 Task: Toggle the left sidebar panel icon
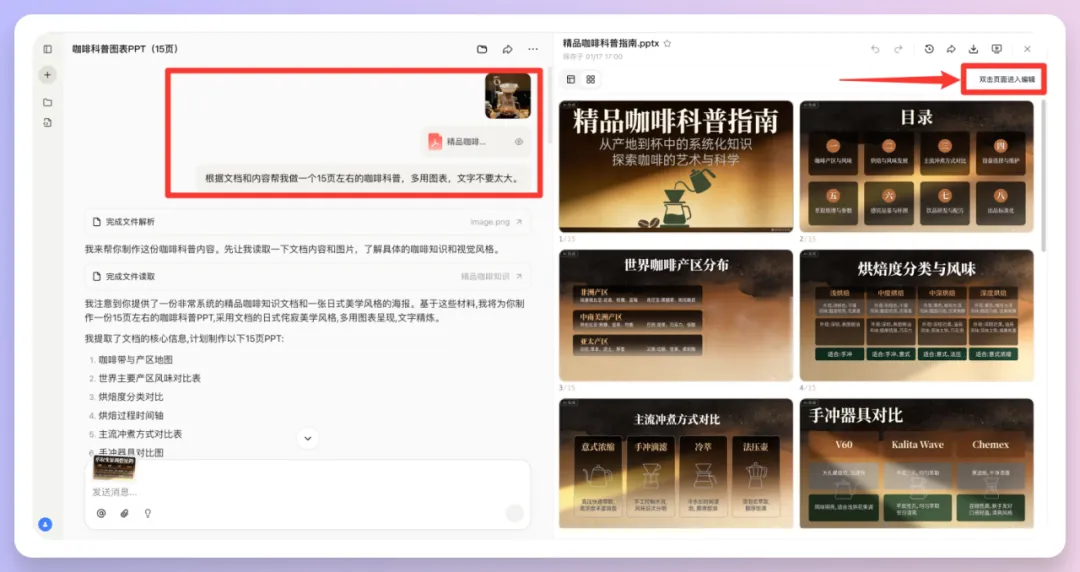pos(47,49)
